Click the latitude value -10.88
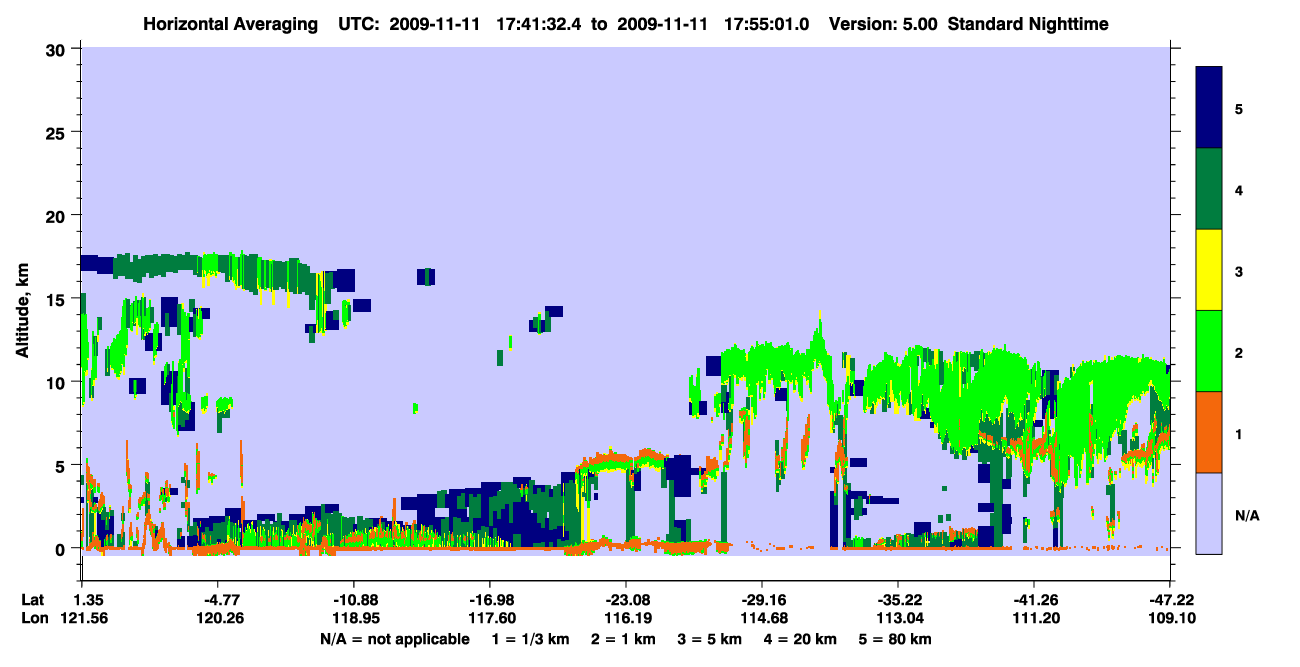Viewport: 1300px width, 667px height. (354, 600)
